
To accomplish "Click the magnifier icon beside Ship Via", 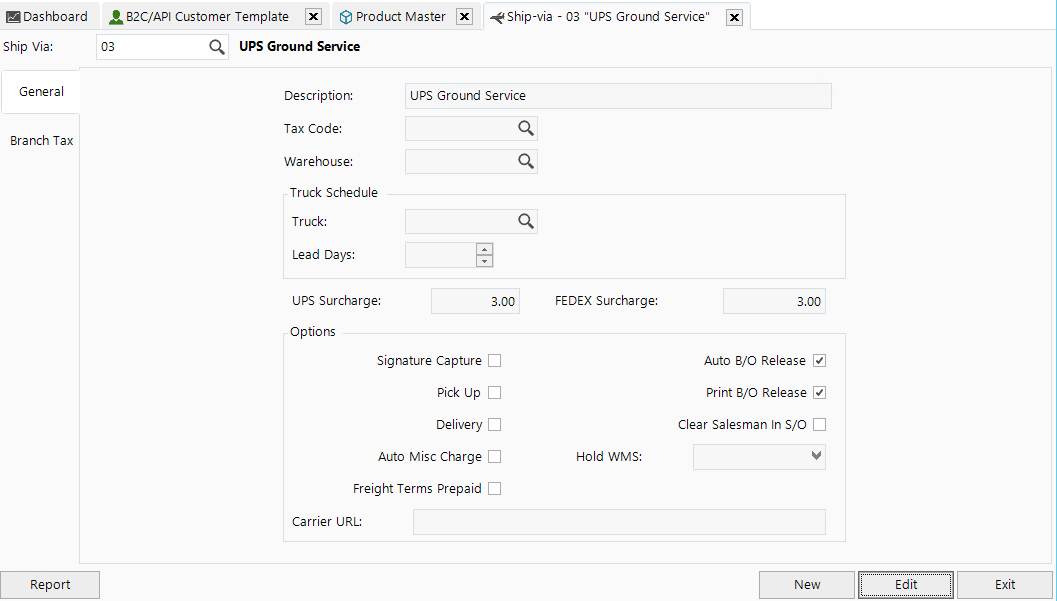I will click(x=218, y=46).
